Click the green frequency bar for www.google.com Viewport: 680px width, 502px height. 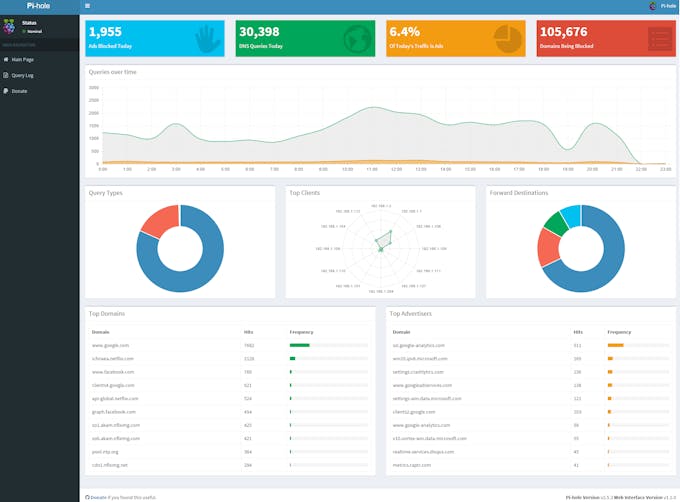(x=300, y=346)
